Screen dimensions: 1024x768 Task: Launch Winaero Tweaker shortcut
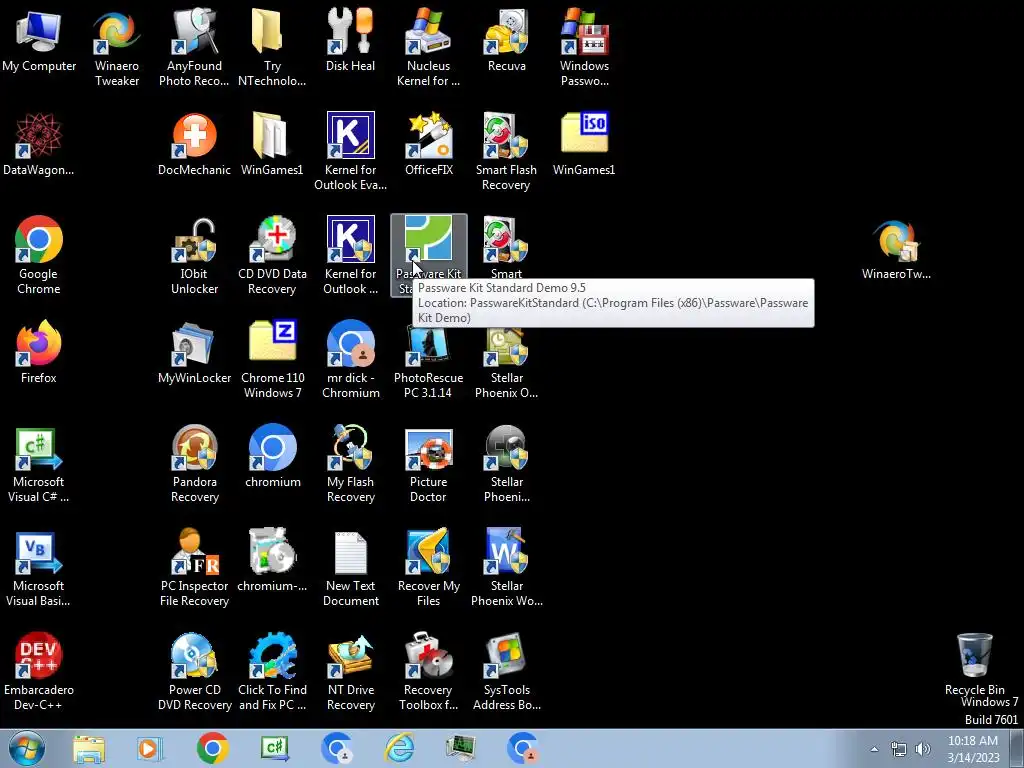point(116,47)
